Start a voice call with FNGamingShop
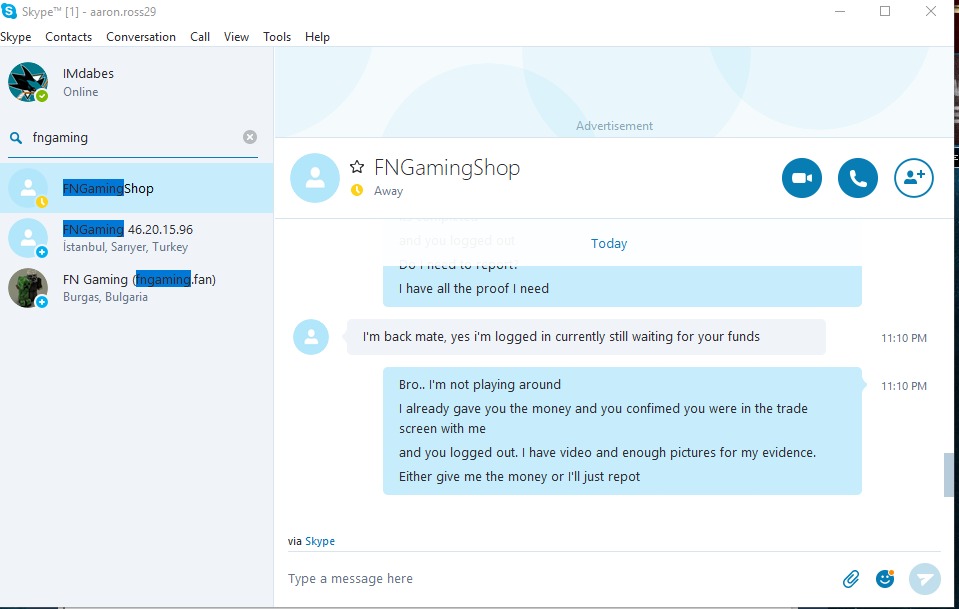 (x=857, y=178)
